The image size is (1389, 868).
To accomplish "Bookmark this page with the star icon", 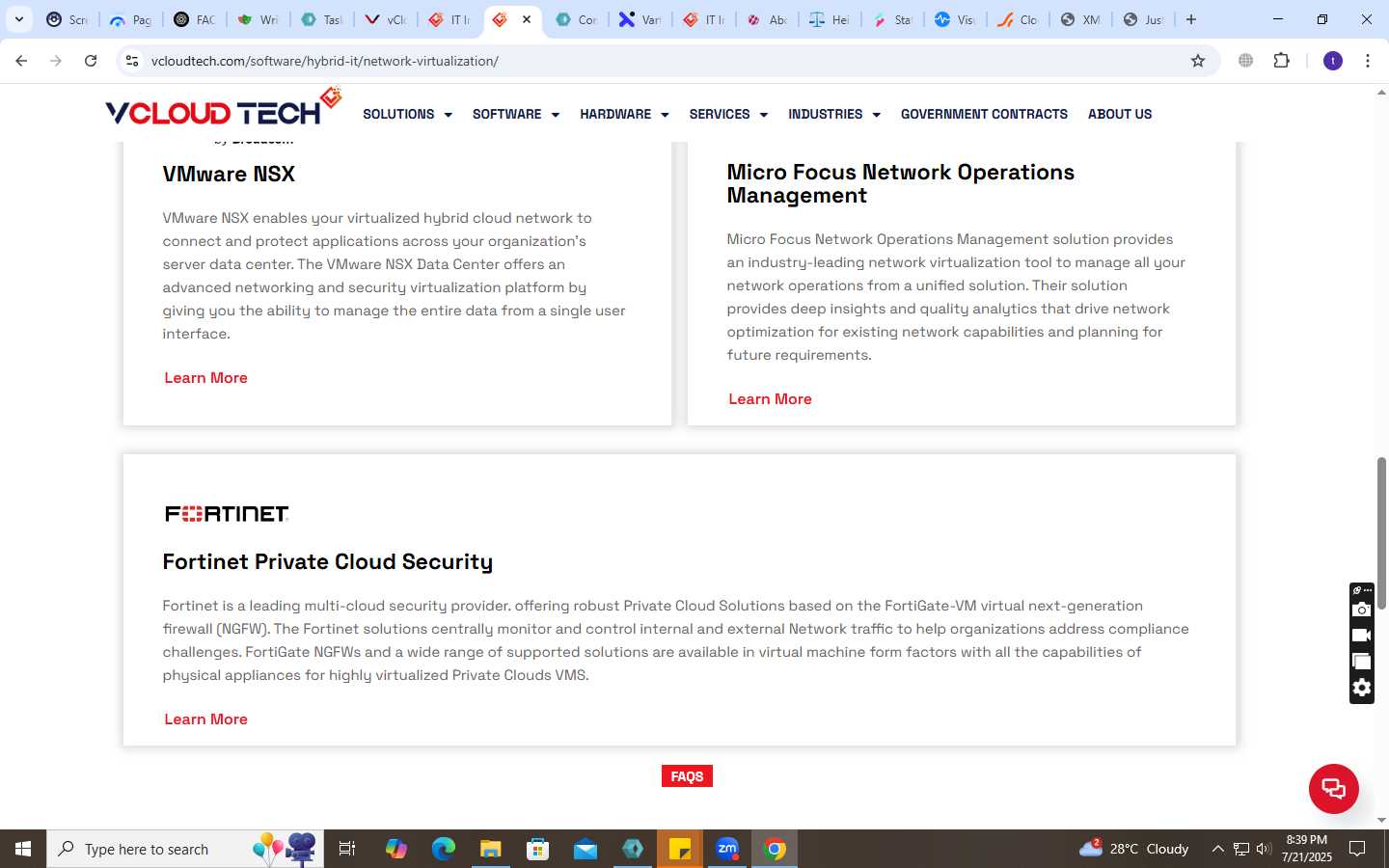I will coord(1198,61).
